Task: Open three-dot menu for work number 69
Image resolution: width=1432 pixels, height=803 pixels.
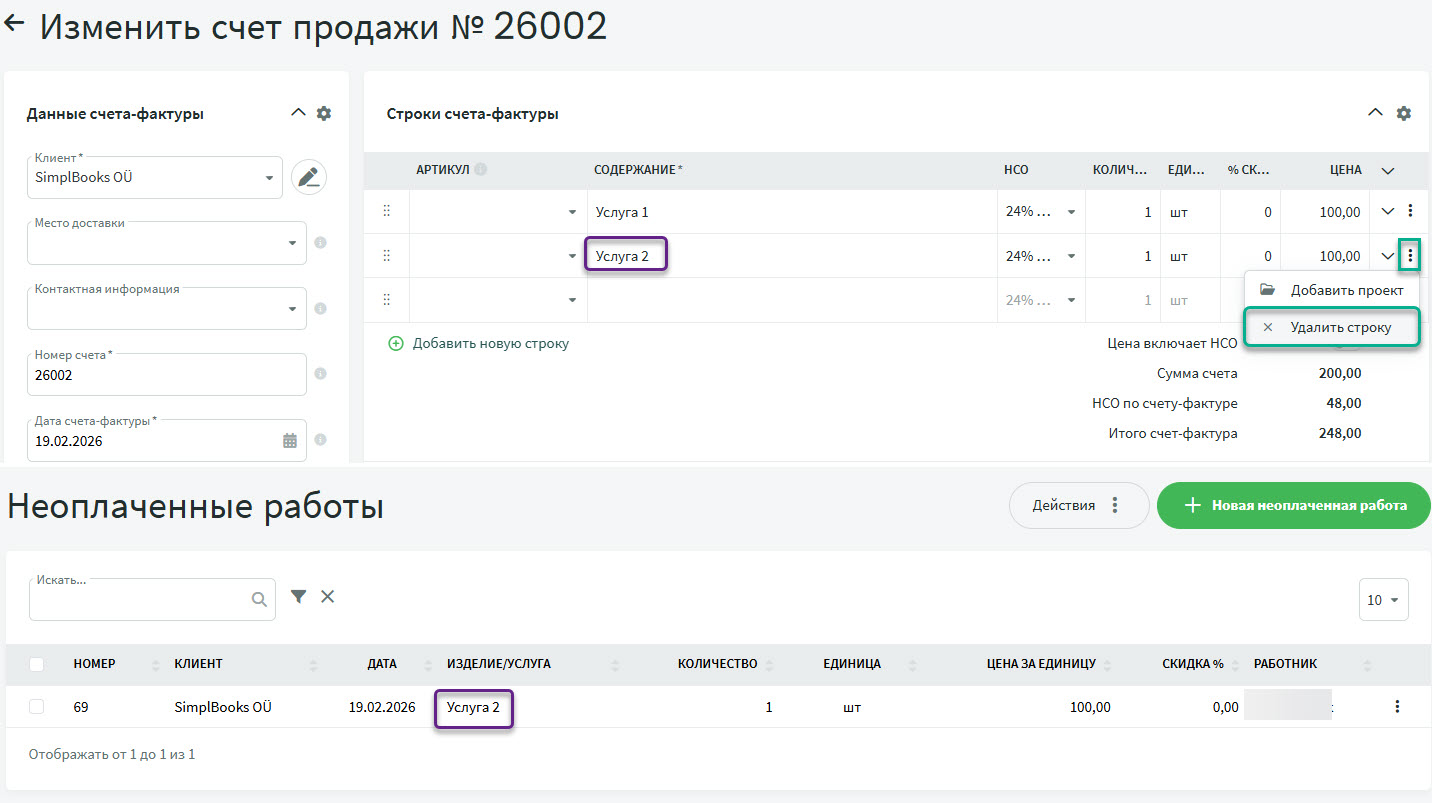Action: [x=1397, y=707]
